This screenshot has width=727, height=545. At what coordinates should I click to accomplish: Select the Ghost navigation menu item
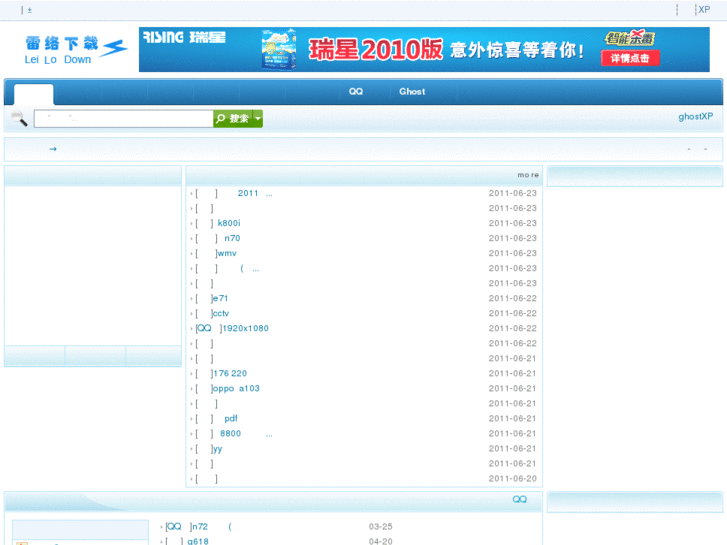(x=412, y=91)
